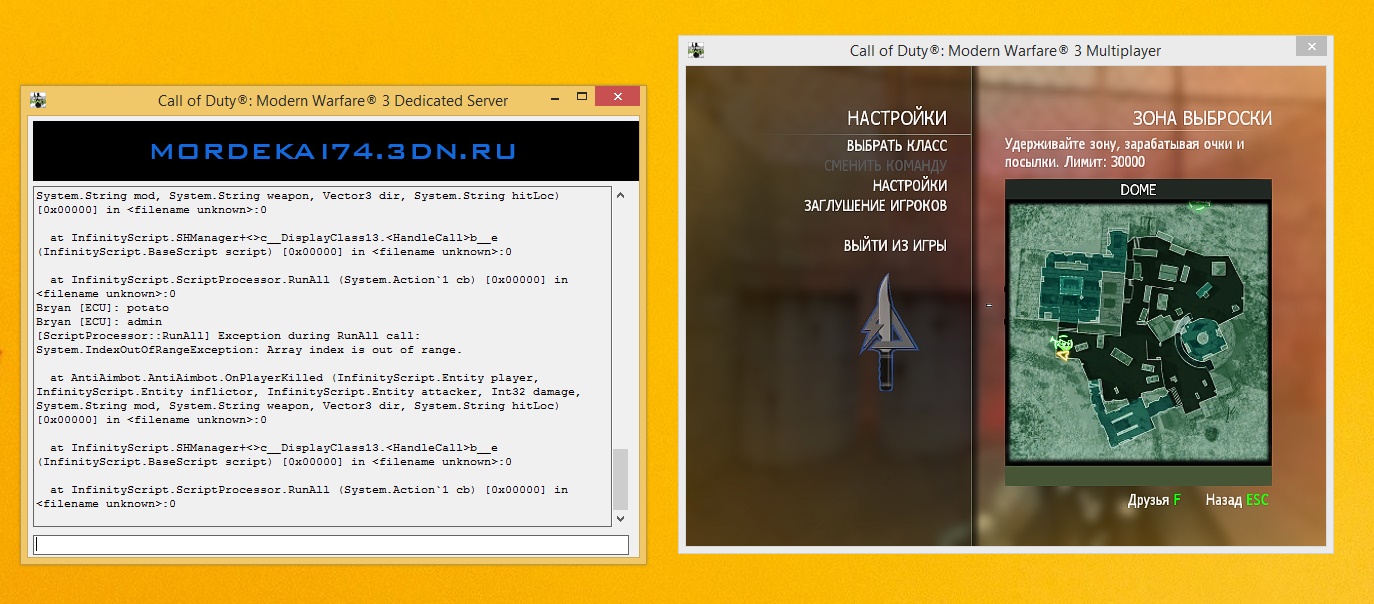Open ВЫБРАТЬ КЛАСС menu item
This screenshot has height=604, width=1374.
[x=896, y=146]
